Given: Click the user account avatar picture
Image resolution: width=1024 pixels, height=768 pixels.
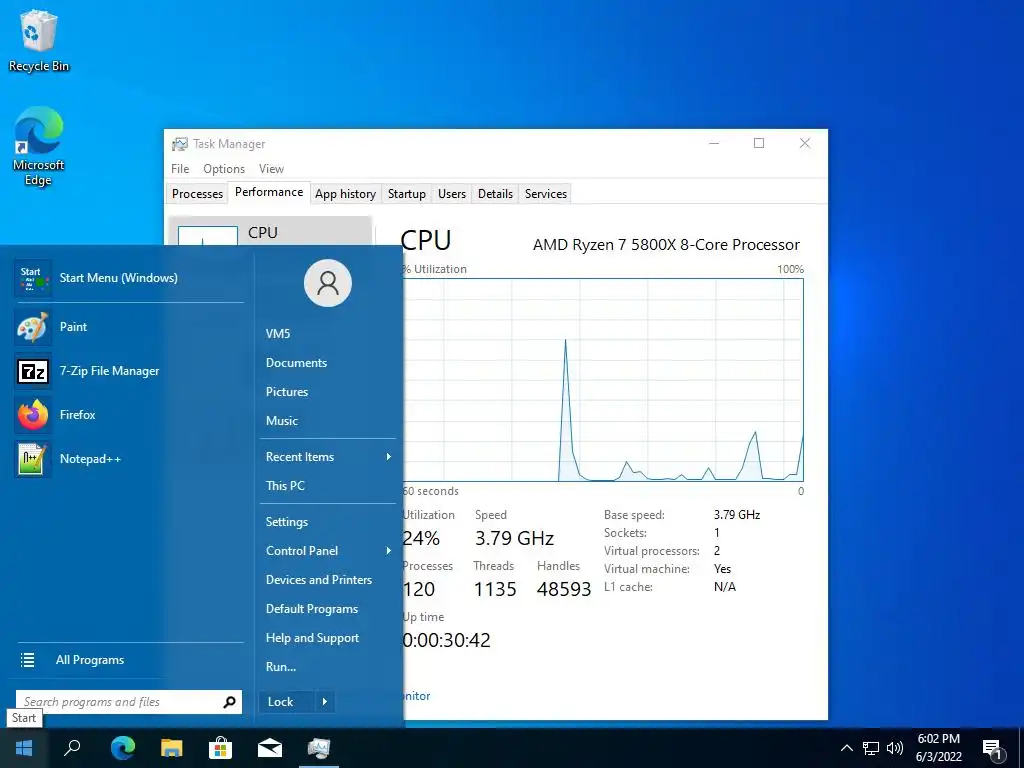Looking at the screenshot, I should [328, 283].
